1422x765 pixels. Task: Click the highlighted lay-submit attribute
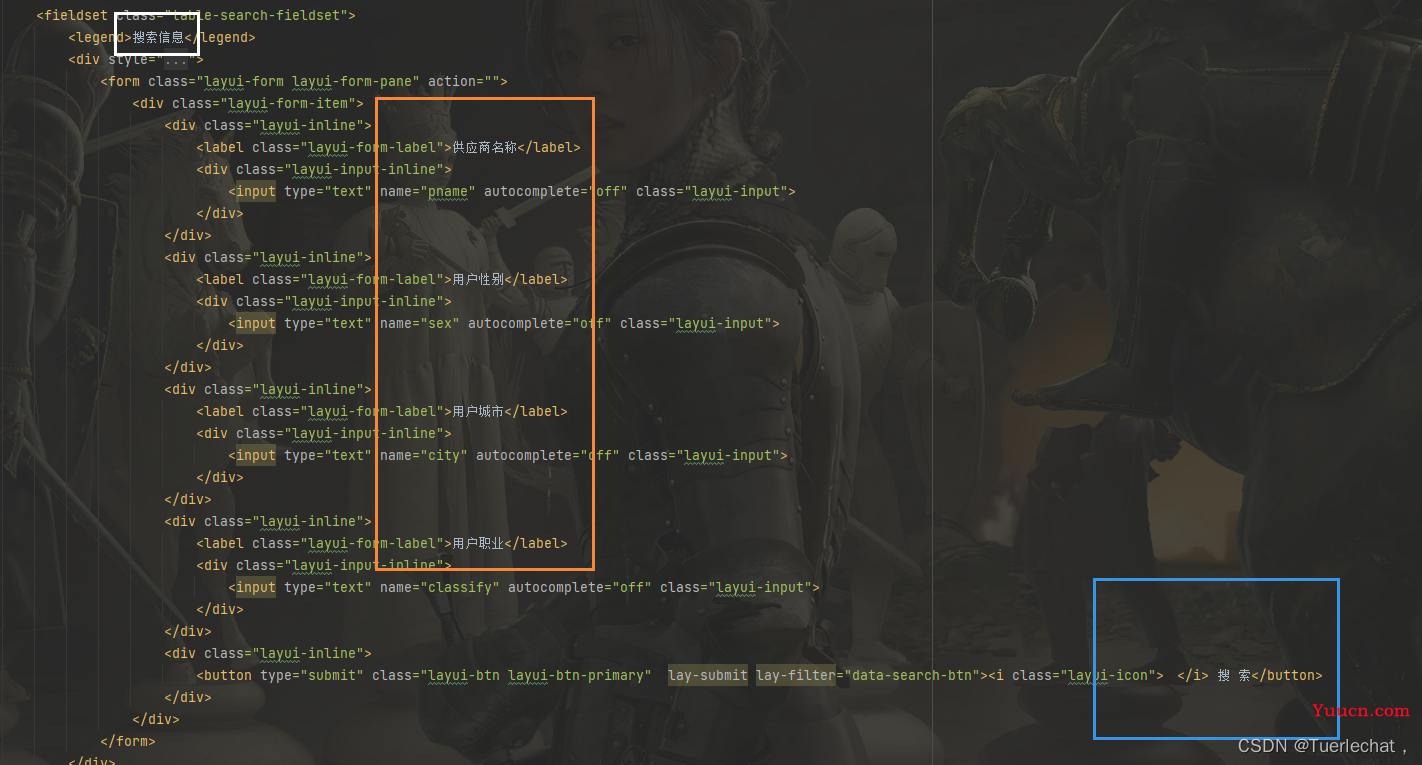click(x=708, y=675)
